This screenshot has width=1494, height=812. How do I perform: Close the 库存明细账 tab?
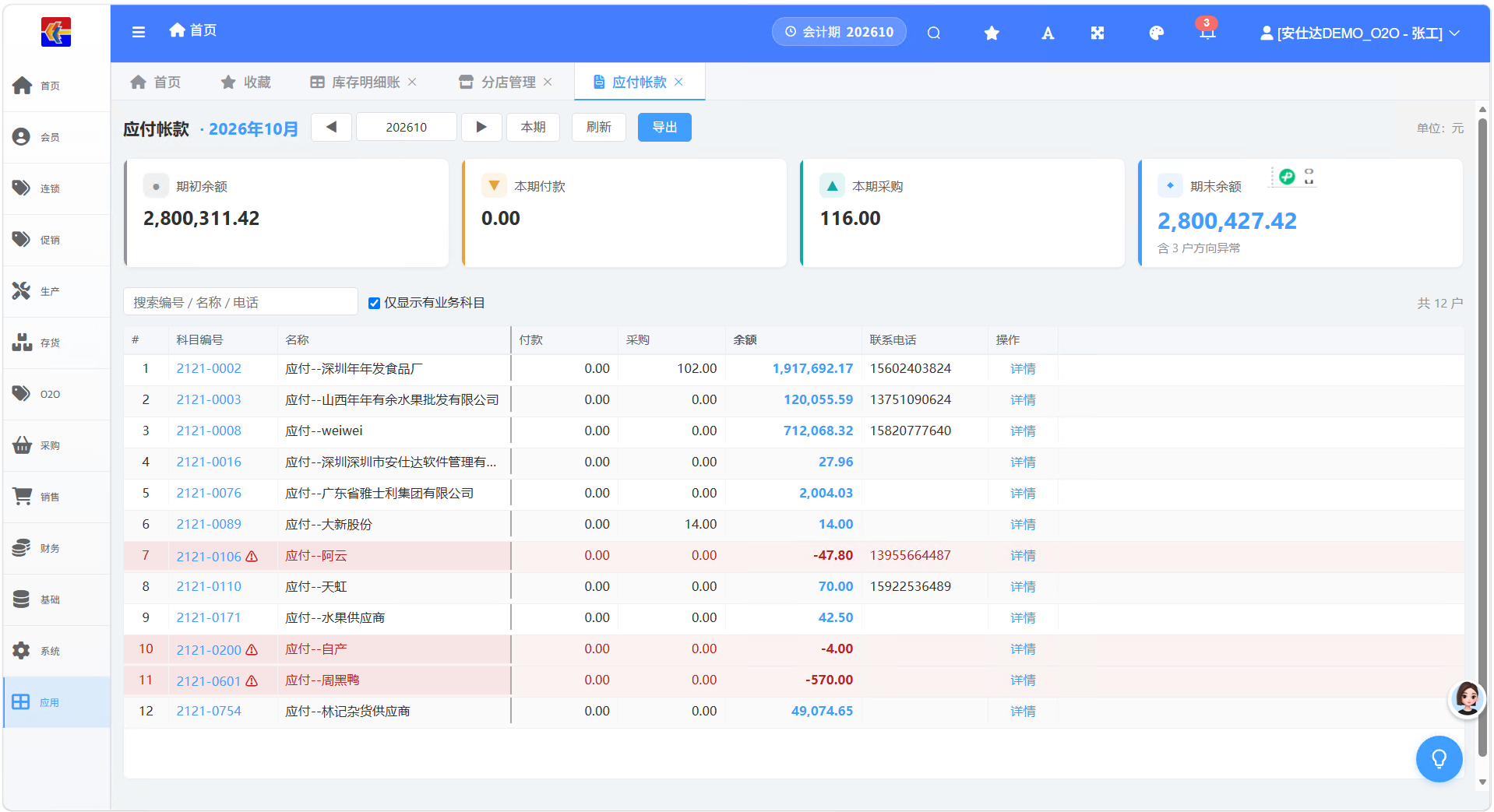click(412, 82)
